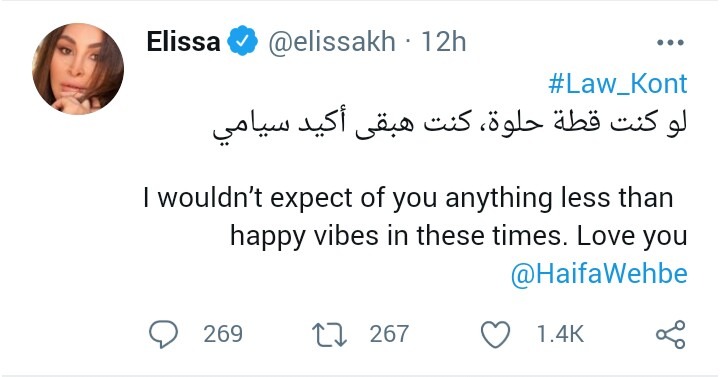Viewport: 720px width, 377px height.
Task: Click the 267 retweets count
Action: 389,334
